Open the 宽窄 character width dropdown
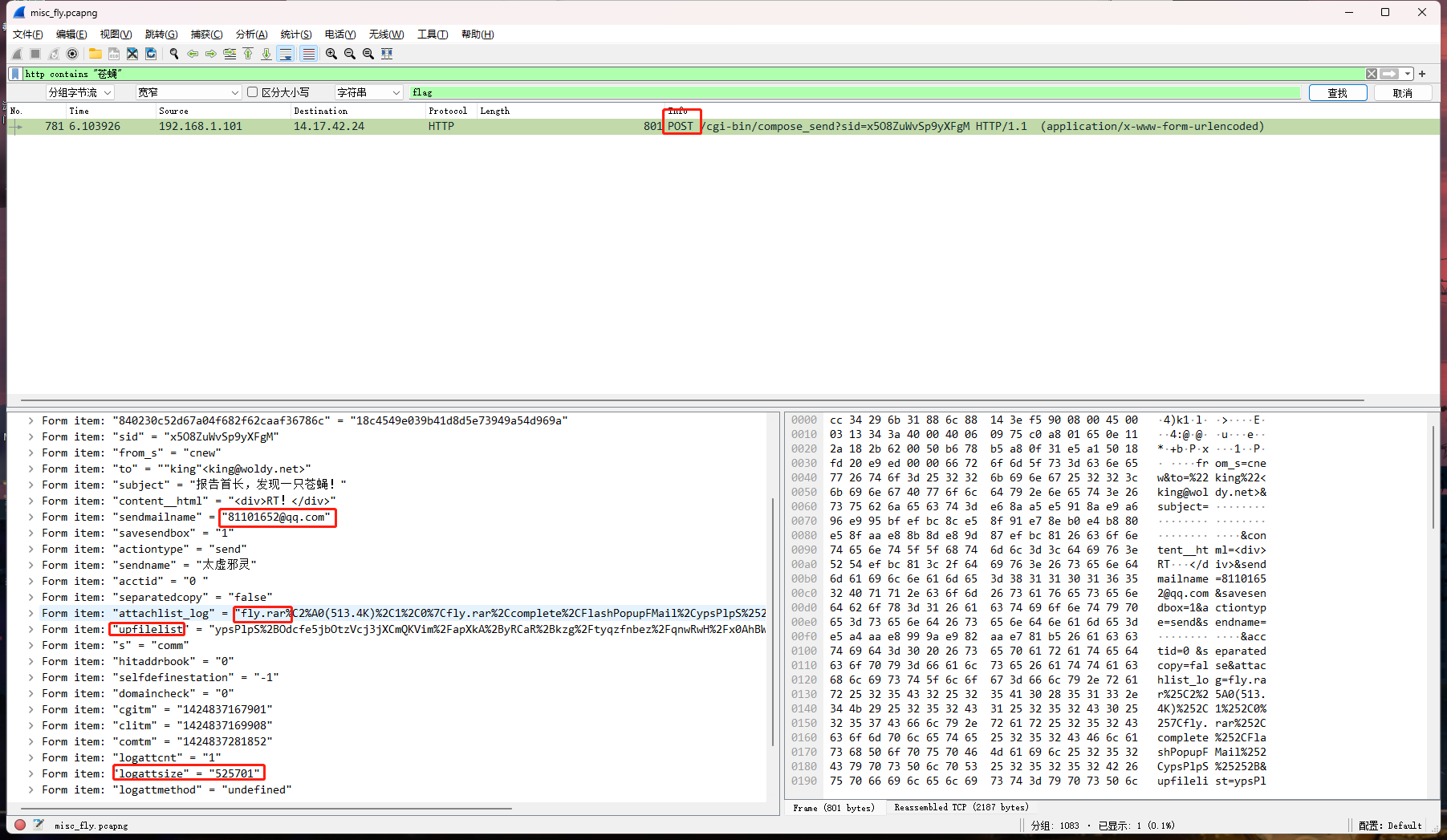Image resolution: width=1447 pixels, height=840 pixels. (x=188, y=92)
